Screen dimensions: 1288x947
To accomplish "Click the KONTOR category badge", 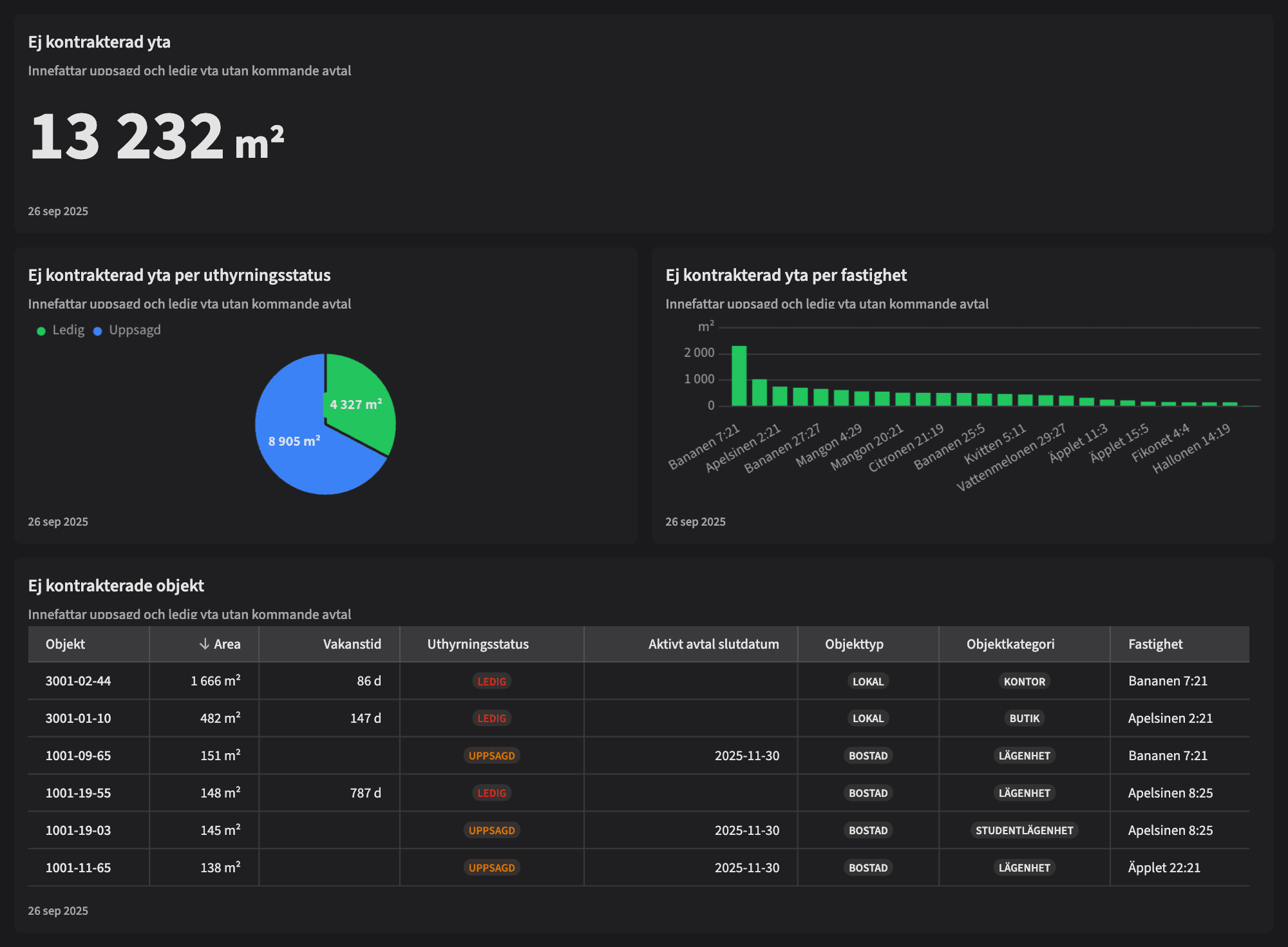I will point(1024,682).
